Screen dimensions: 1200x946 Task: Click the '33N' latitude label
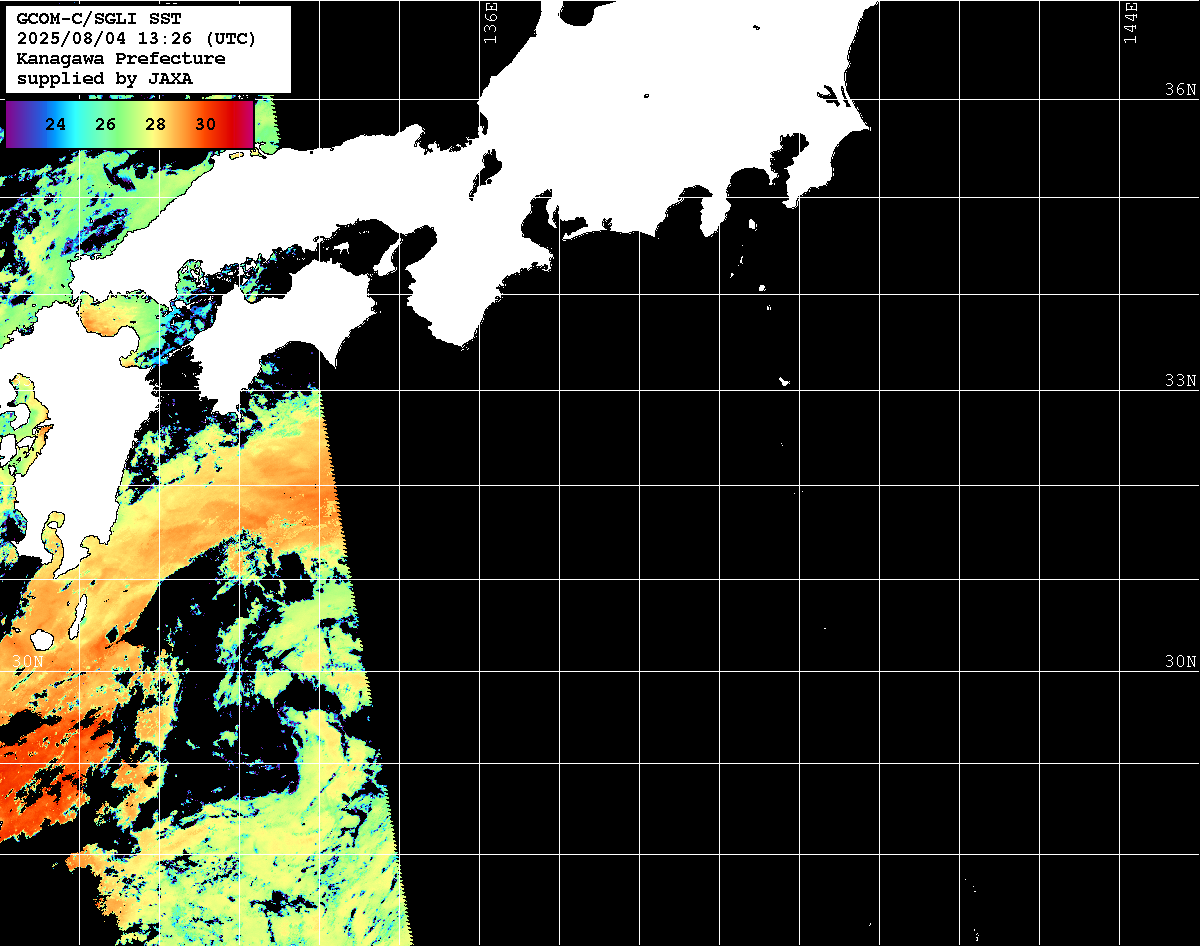[1180, 381]
